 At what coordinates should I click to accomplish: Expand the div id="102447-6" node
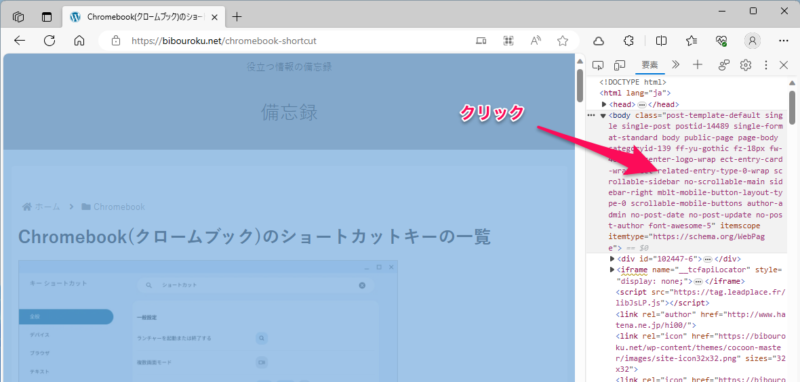pyautogui.click(x=612, y=259)
